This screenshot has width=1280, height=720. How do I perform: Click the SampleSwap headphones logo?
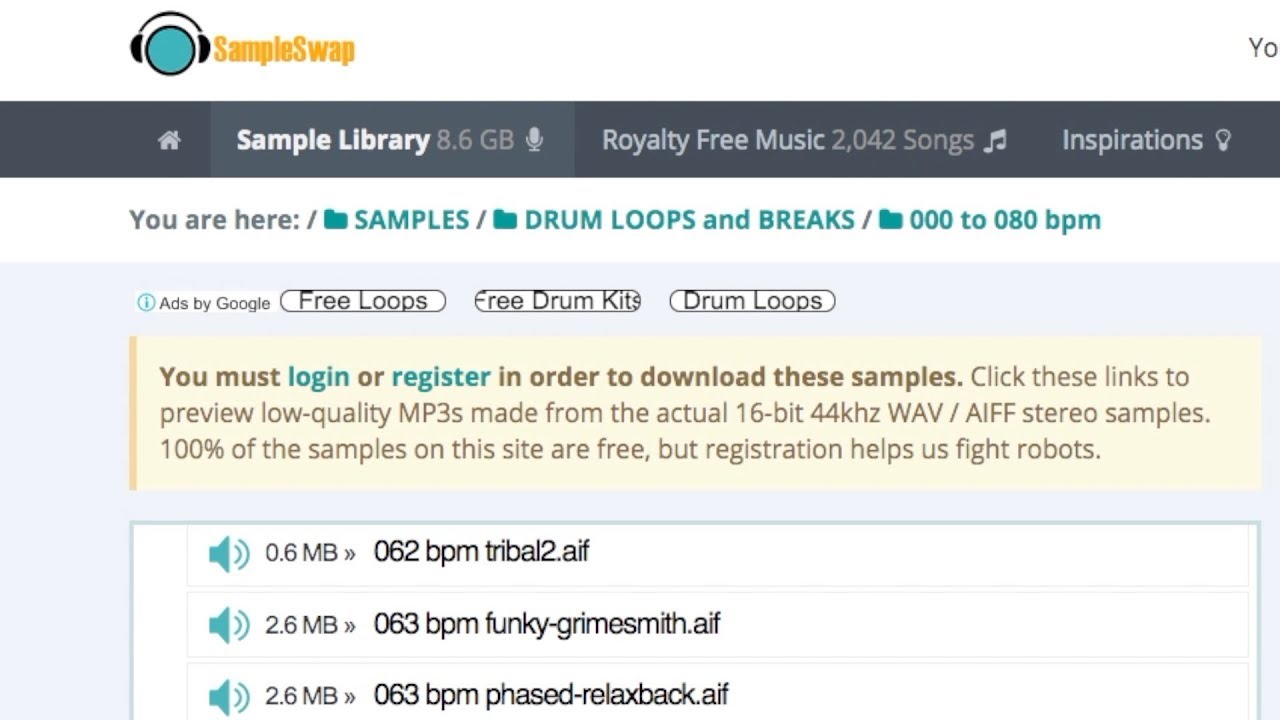(169, 45)
